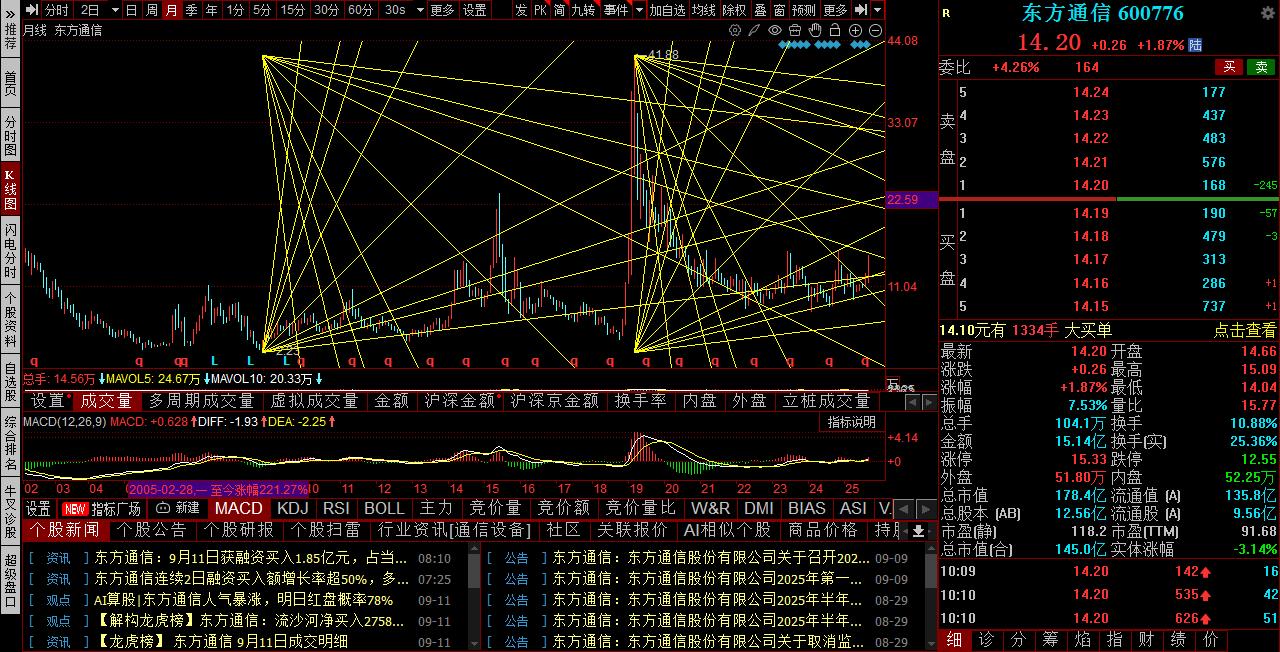Screen dimensions: 1280x652
Task: Open the dropdown arrow at toolbar far right
Action: pyautogui.click(x=877, y=10)
